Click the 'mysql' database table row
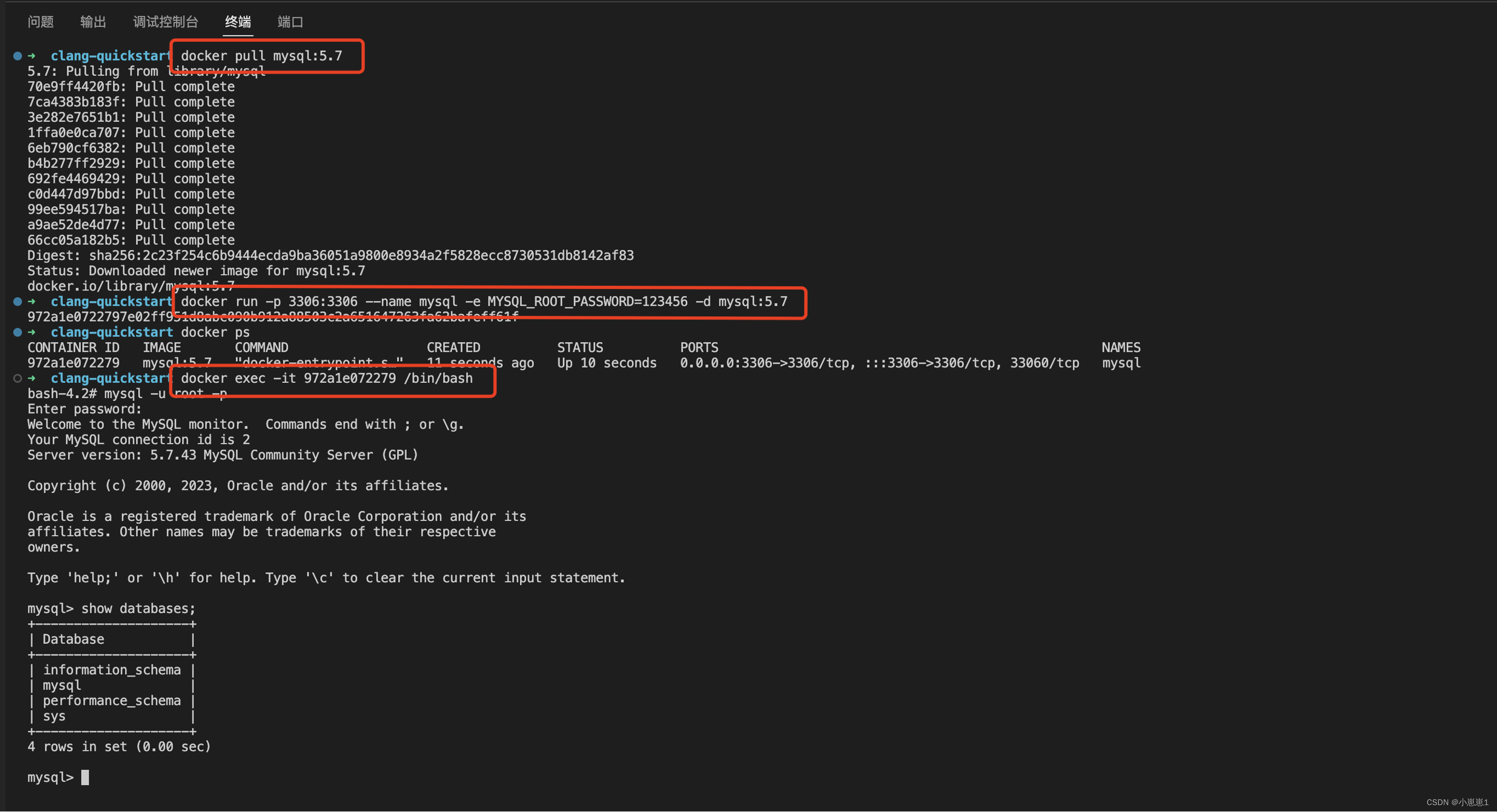 tap(112, 685)
